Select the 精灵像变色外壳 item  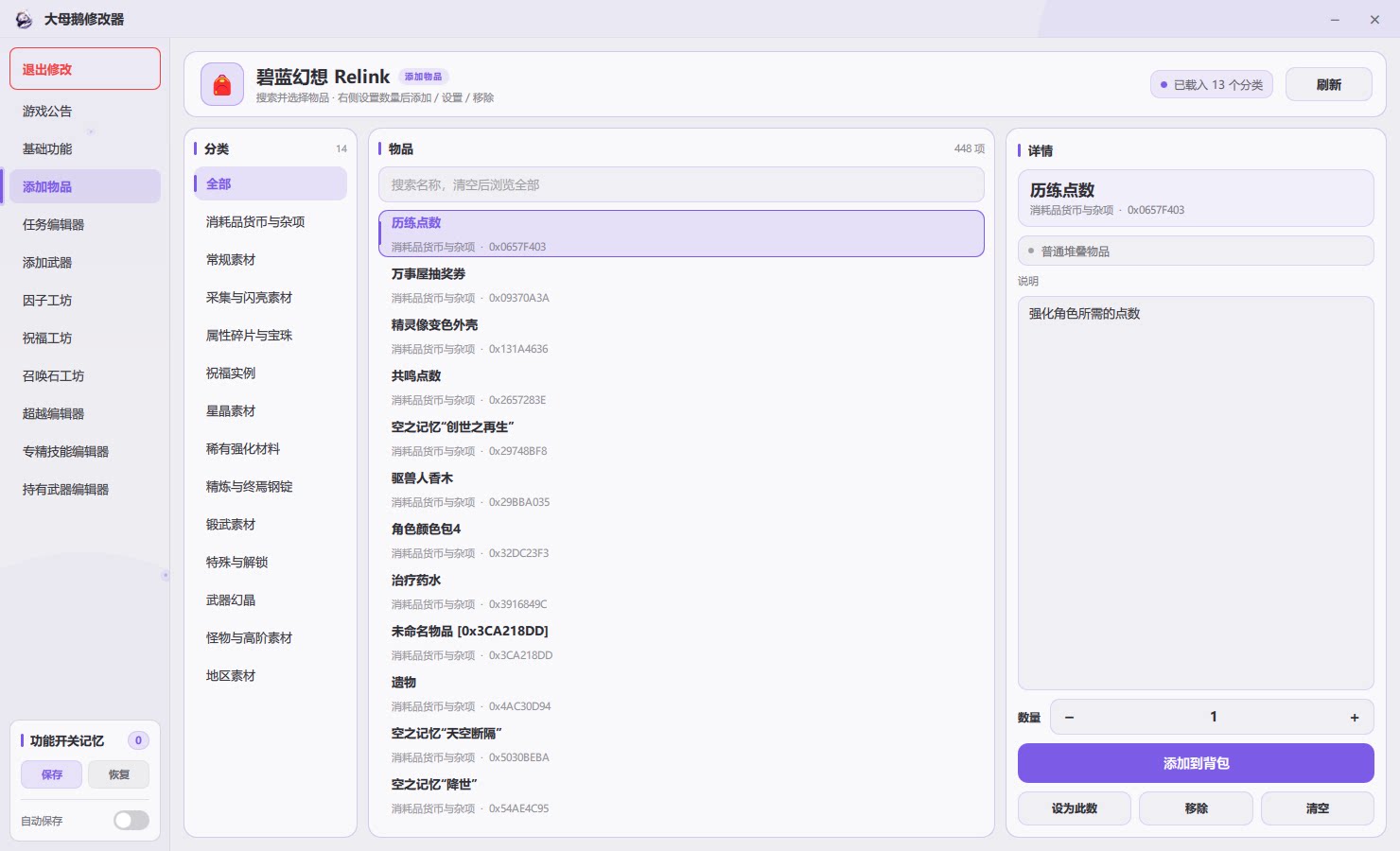point(681,336)
